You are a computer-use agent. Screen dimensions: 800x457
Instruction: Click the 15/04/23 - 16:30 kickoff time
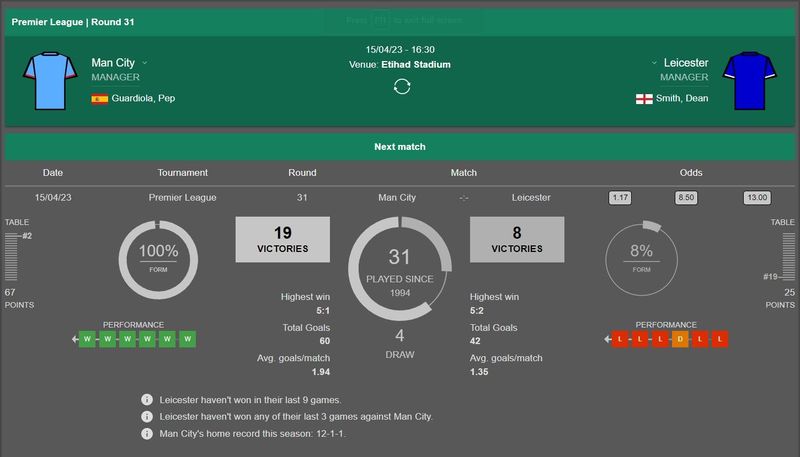(400, 49)
